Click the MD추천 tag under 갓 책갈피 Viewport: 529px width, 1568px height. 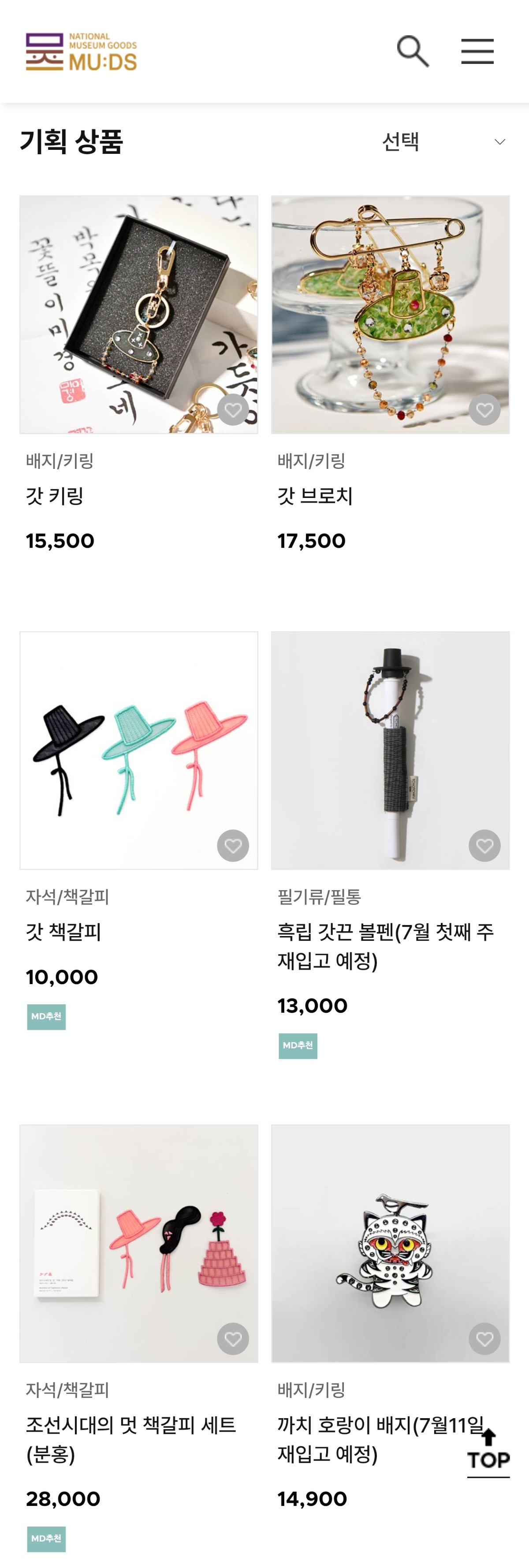46,1017
